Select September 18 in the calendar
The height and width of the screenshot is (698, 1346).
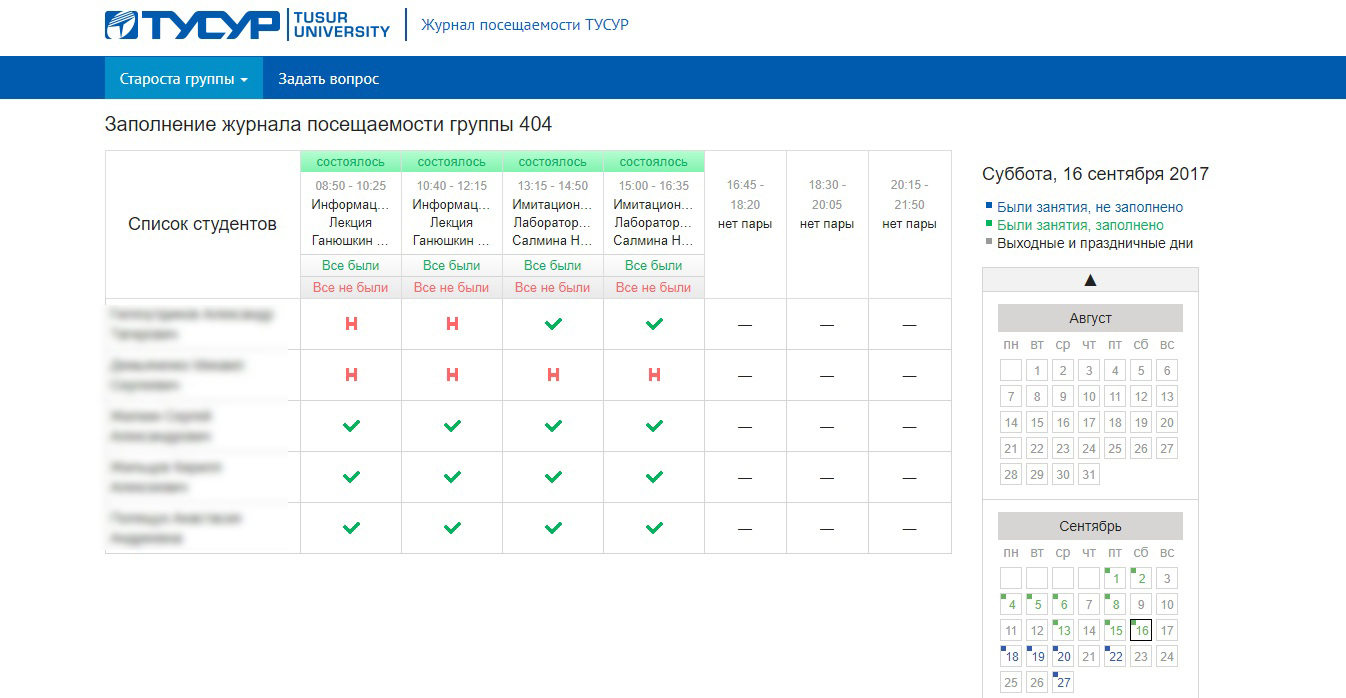tap(1012, 657)
